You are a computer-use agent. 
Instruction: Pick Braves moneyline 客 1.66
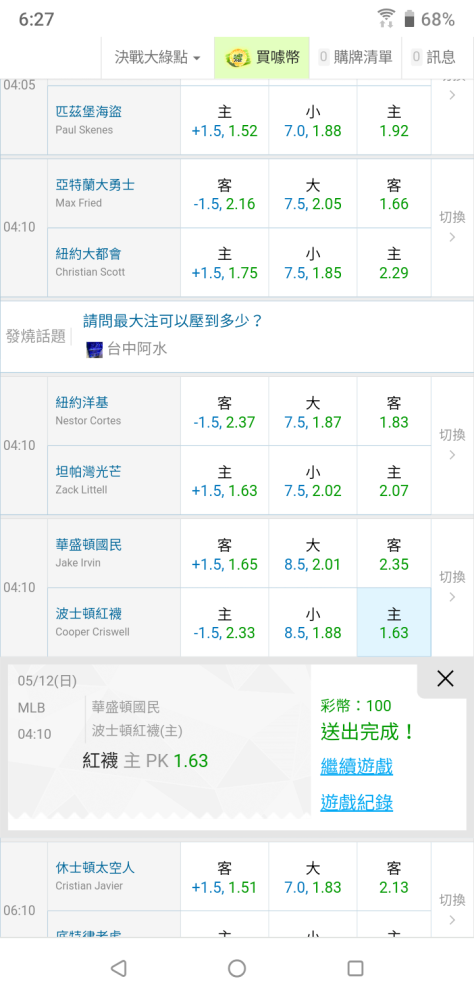click(394, 194)
